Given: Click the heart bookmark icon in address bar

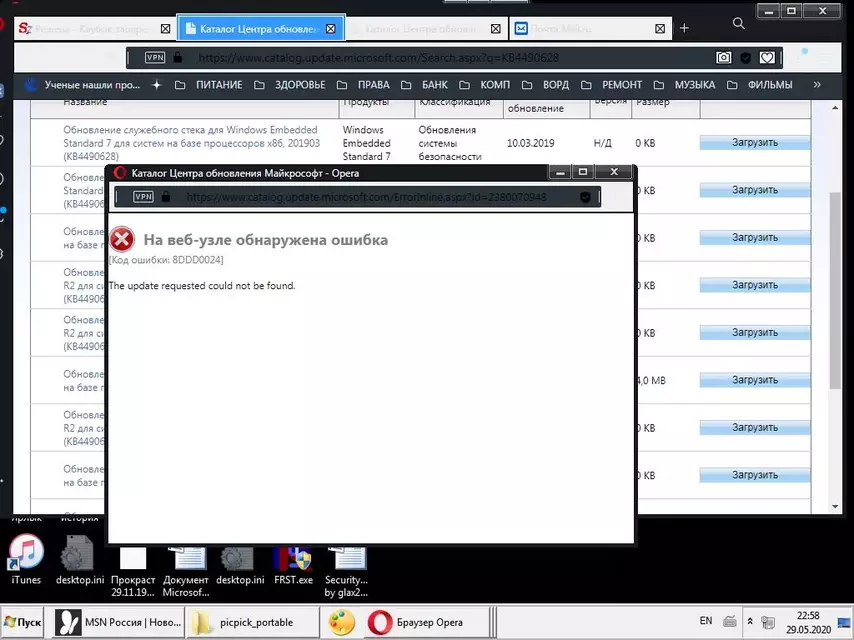Looking at the screenshot, I should pyautogui.click(x=767, y=57).
